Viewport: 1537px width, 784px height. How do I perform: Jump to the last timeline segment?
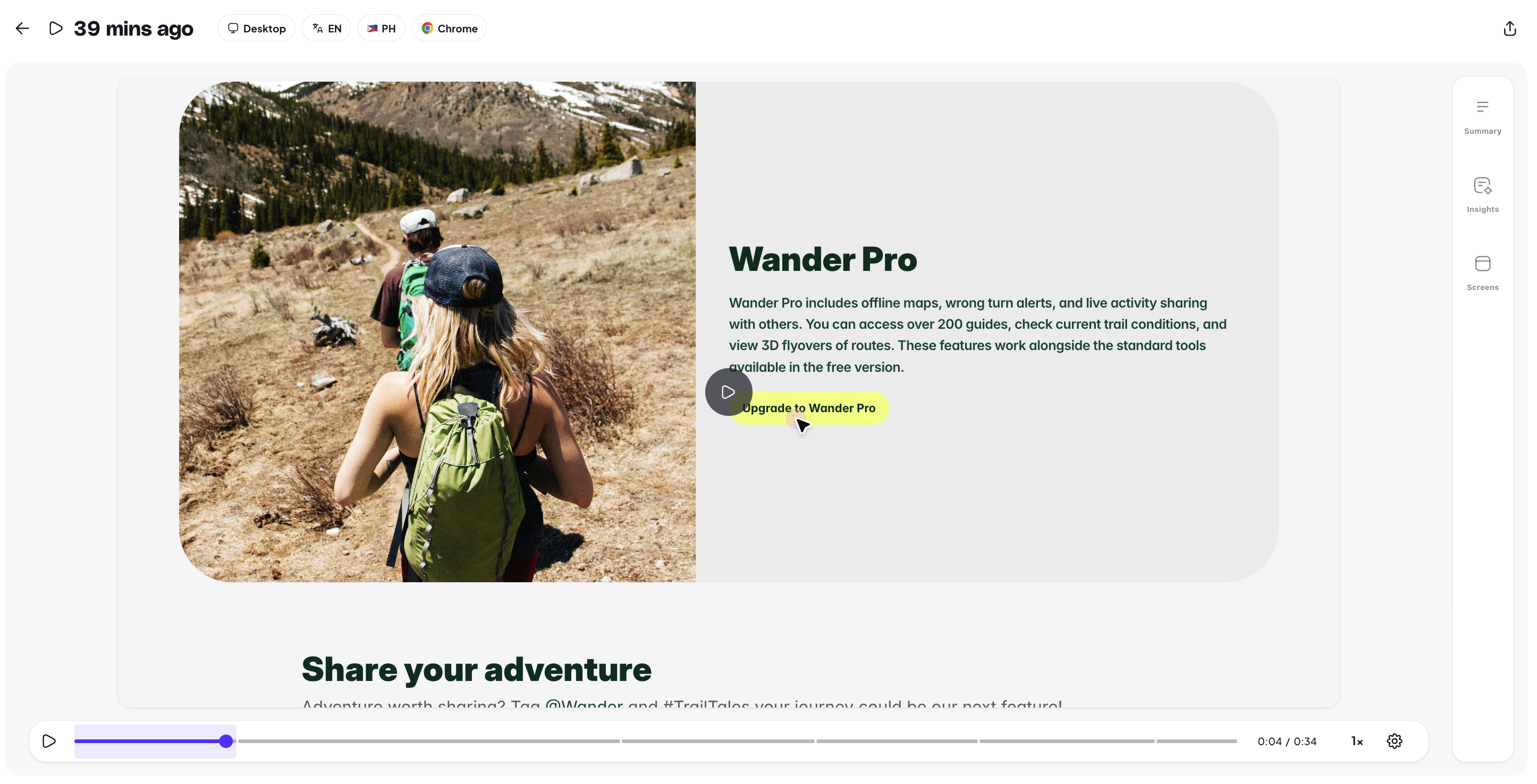(1196, 740)
